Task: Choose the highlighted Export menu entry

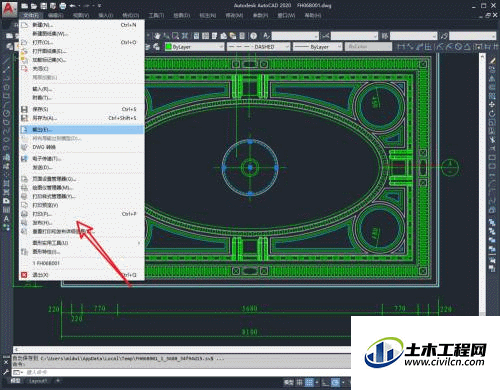Action: pyautogui.click(x=82, y=130)
